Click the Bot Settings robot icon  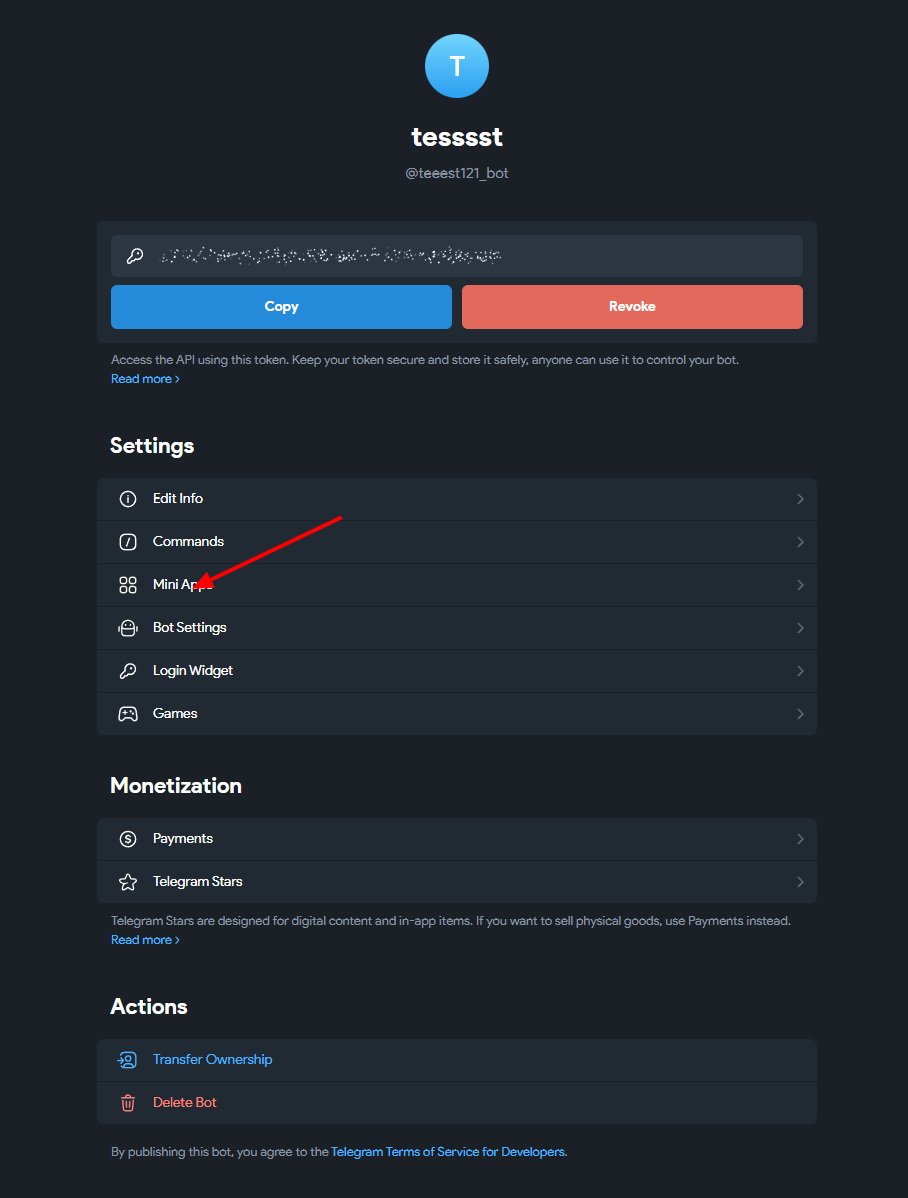point(128,628)
